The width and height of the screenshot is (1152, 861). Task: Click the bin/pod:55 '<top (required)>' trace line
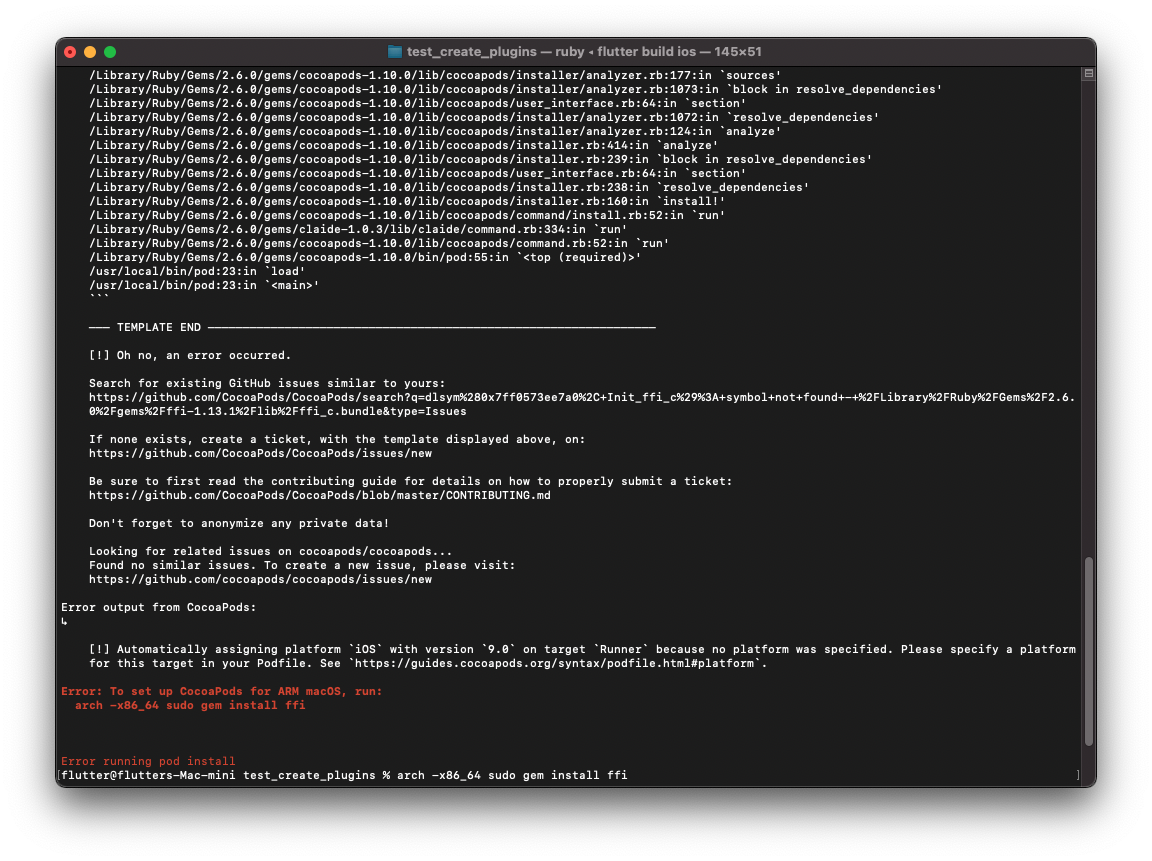point(365,257)
